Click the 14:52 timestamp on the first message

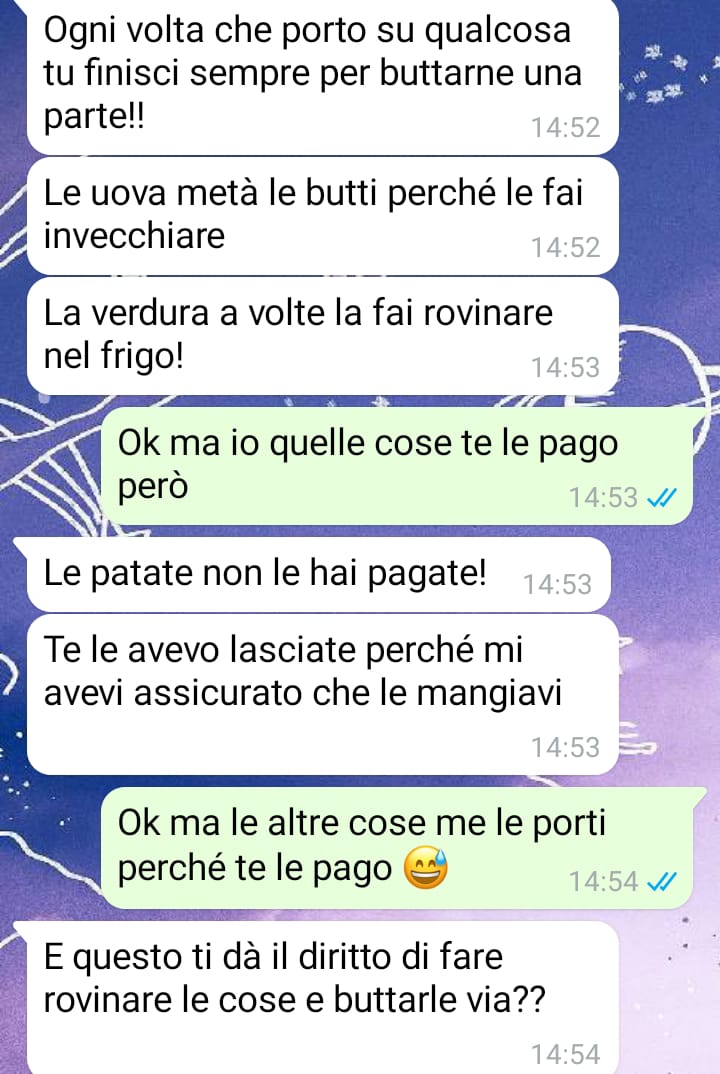566,127
